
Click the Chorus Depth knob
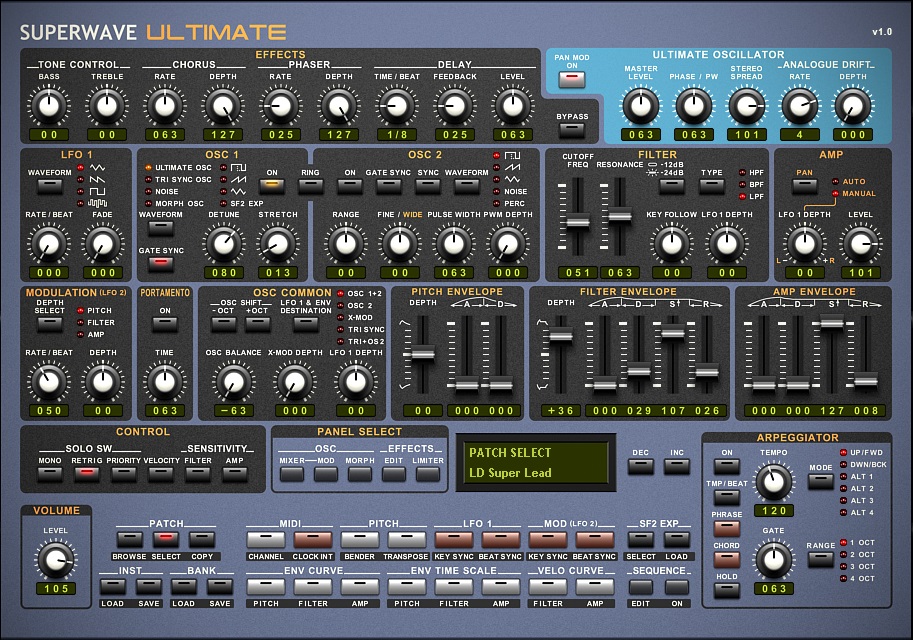(223, 106)
